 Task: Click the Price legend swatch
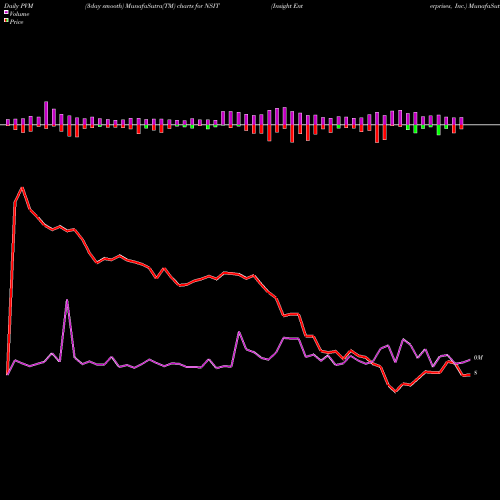pos(6,21)
